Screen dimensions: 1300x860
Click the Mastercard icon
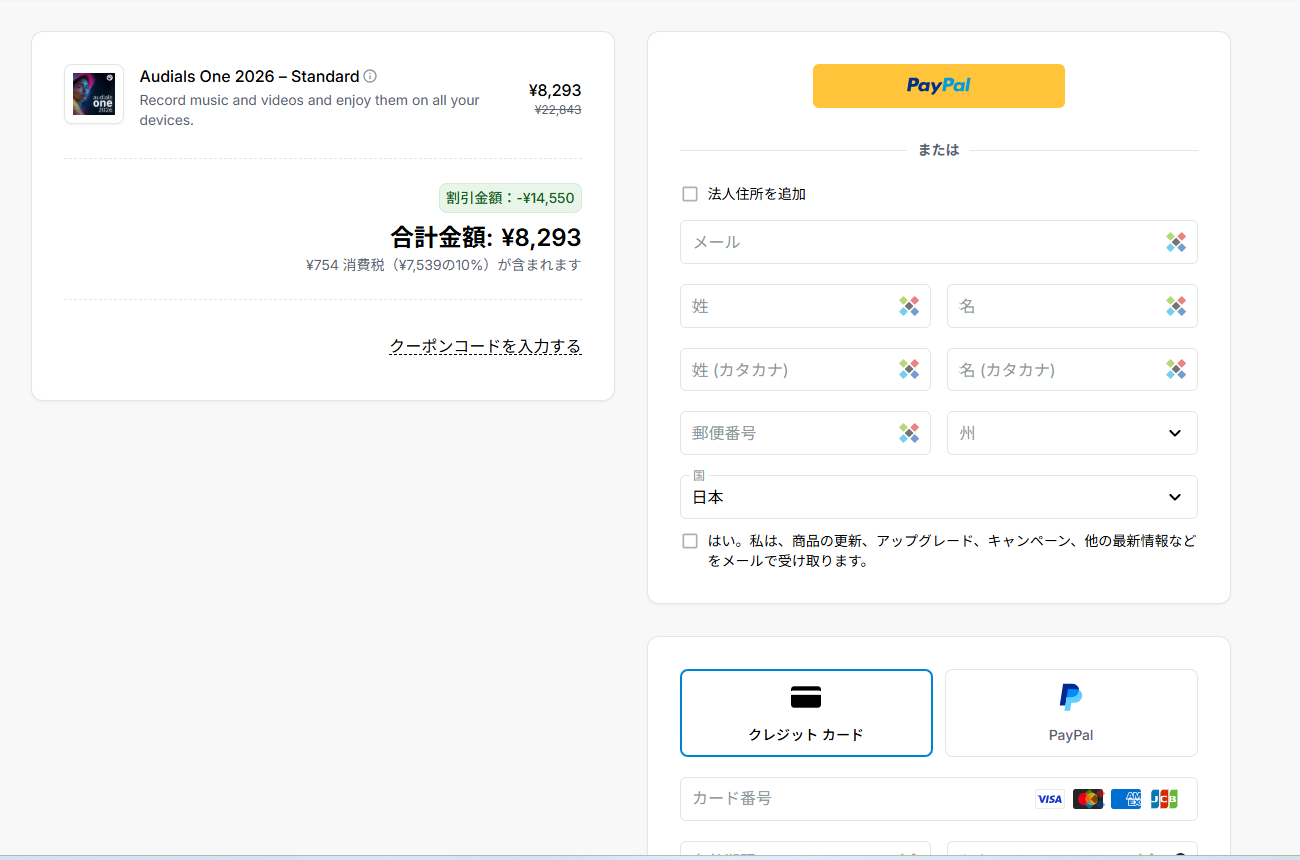(x=1088, y=799)
